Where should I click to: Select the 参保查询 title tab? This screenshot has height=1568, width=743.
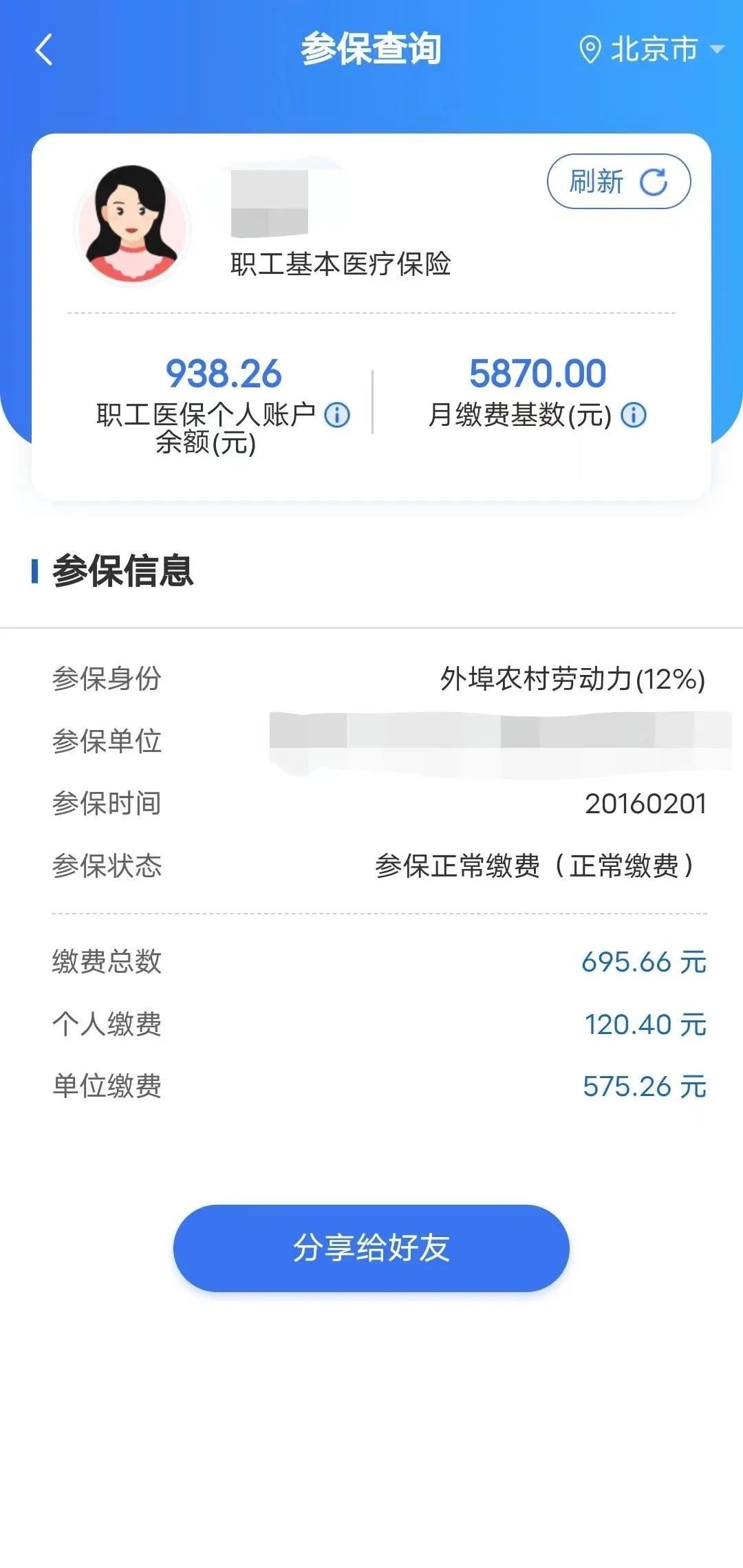371,48
